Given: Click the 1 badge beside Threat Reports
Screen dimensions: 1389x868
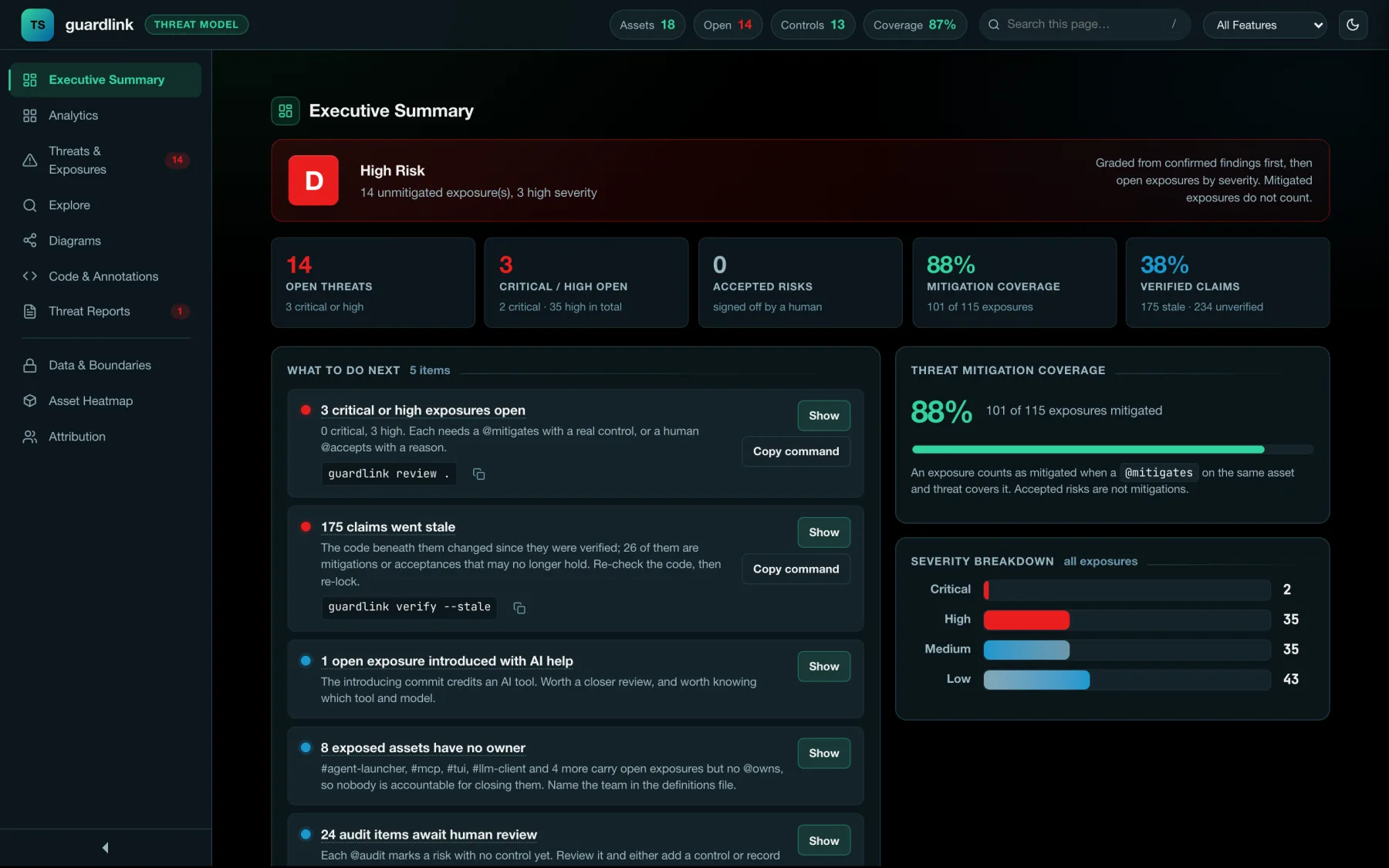Looking at the screenshot, I should 180,312.
